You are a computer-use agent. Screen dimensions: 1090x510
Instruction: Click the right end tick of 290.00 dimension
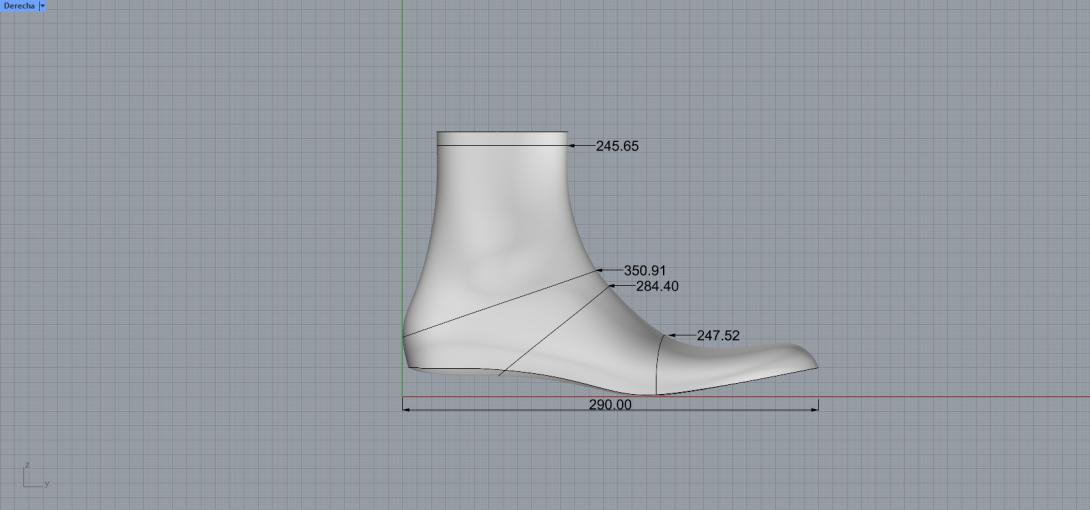click(x=818, y=405)
